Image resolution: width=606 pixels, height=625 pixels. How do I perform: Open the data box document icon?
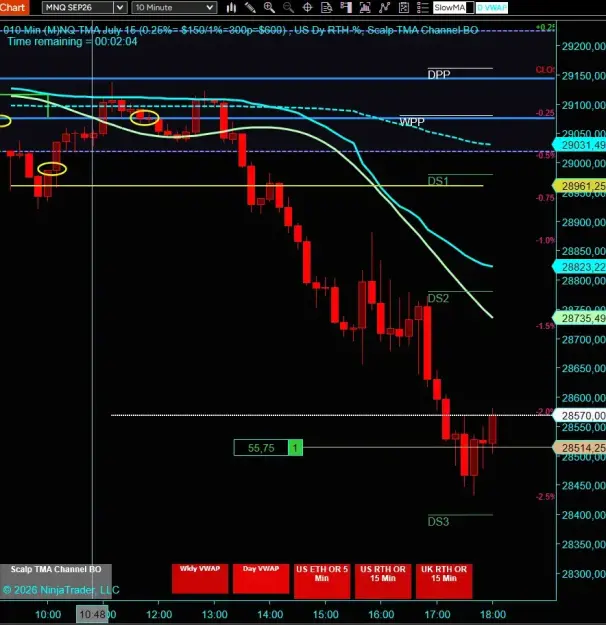(327, 8)
